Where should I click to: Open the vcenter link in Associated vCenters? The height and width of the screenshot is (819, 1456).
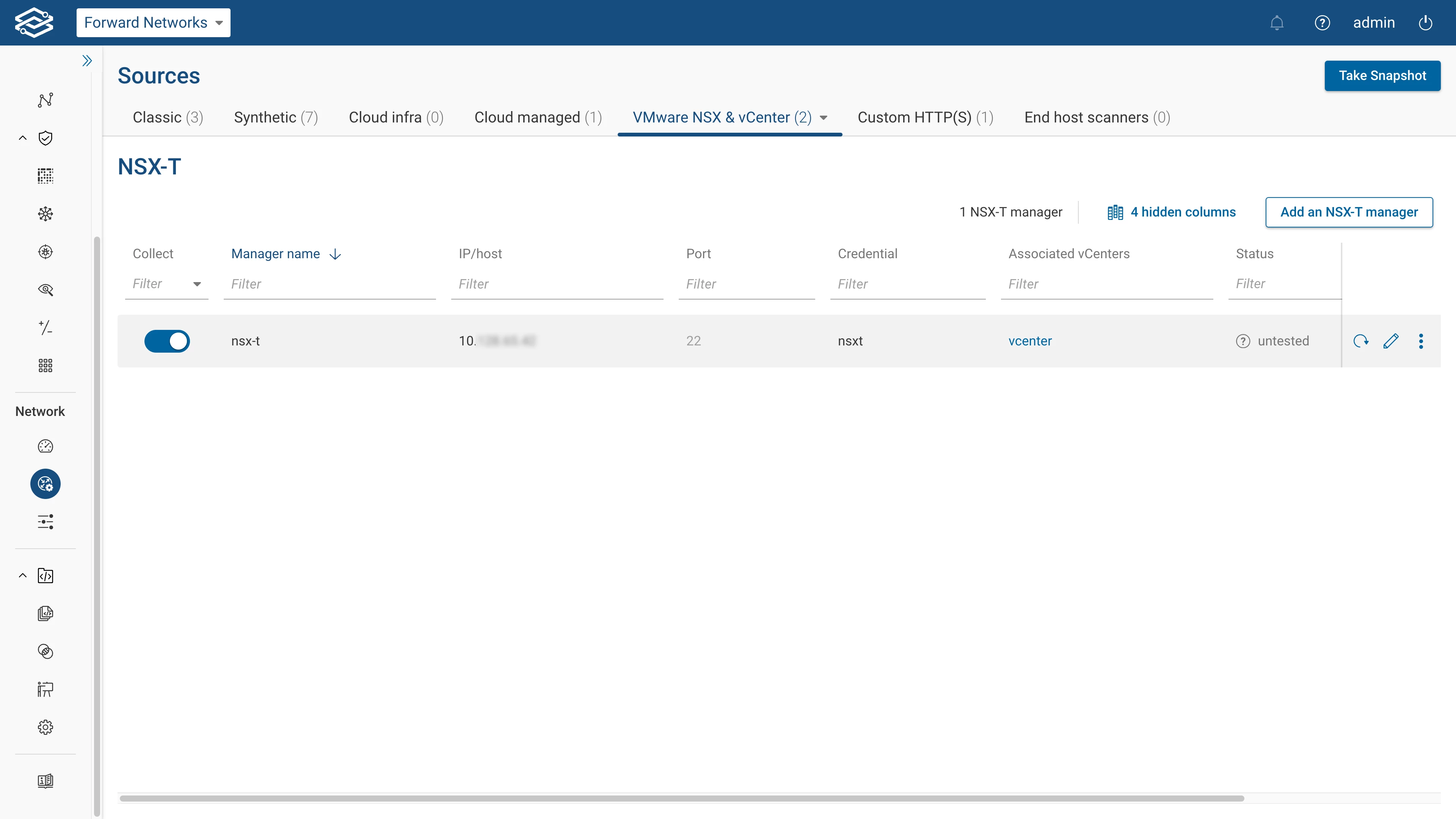click(1030, 341)
